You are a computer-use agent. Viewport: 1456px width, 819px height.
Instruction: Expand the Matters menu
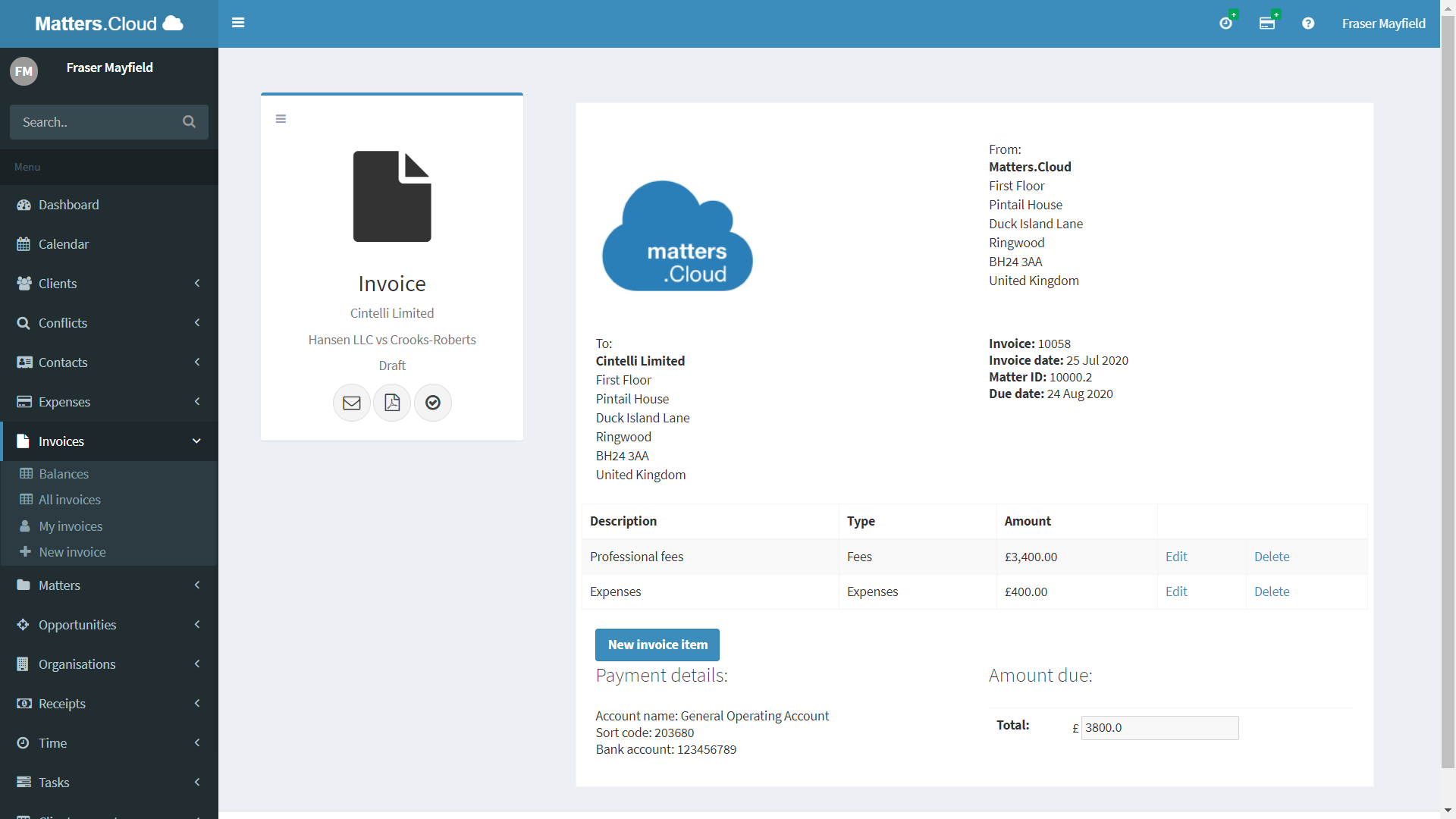[x=109, y=585]
